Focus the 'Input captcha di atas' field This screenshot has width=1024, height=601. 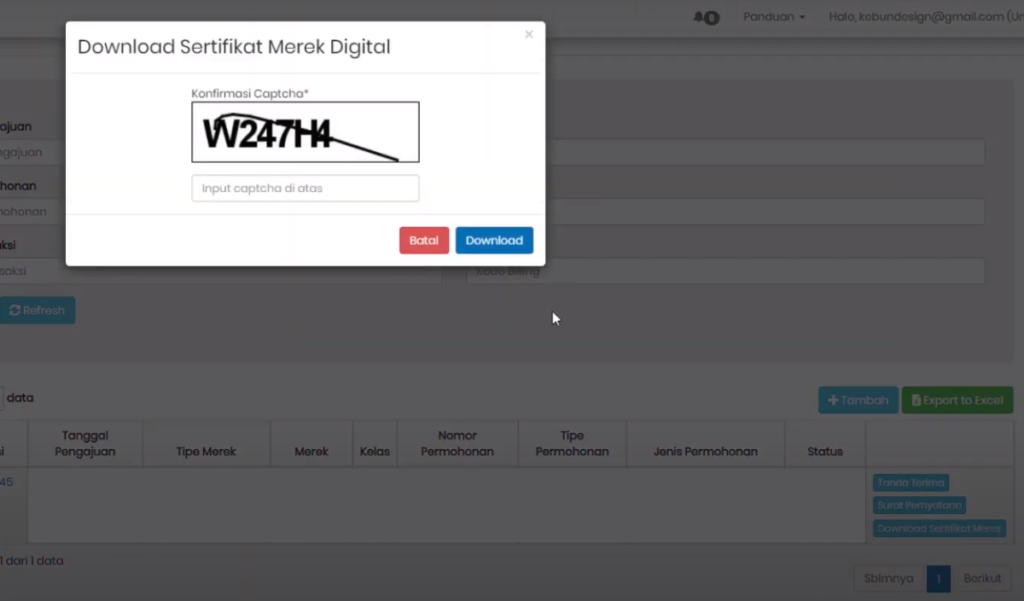pos(305,188)
